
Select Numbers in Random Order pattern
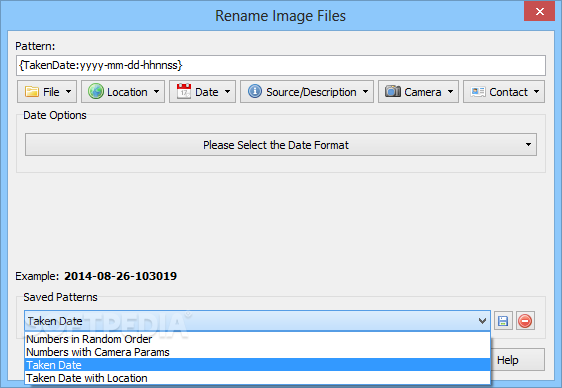point(257,339)
